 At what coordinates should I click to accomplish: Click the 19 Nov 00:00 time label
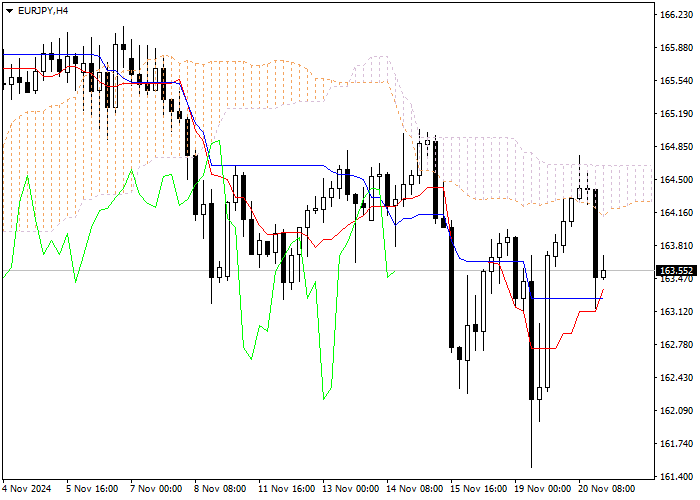tap(543, 489)
